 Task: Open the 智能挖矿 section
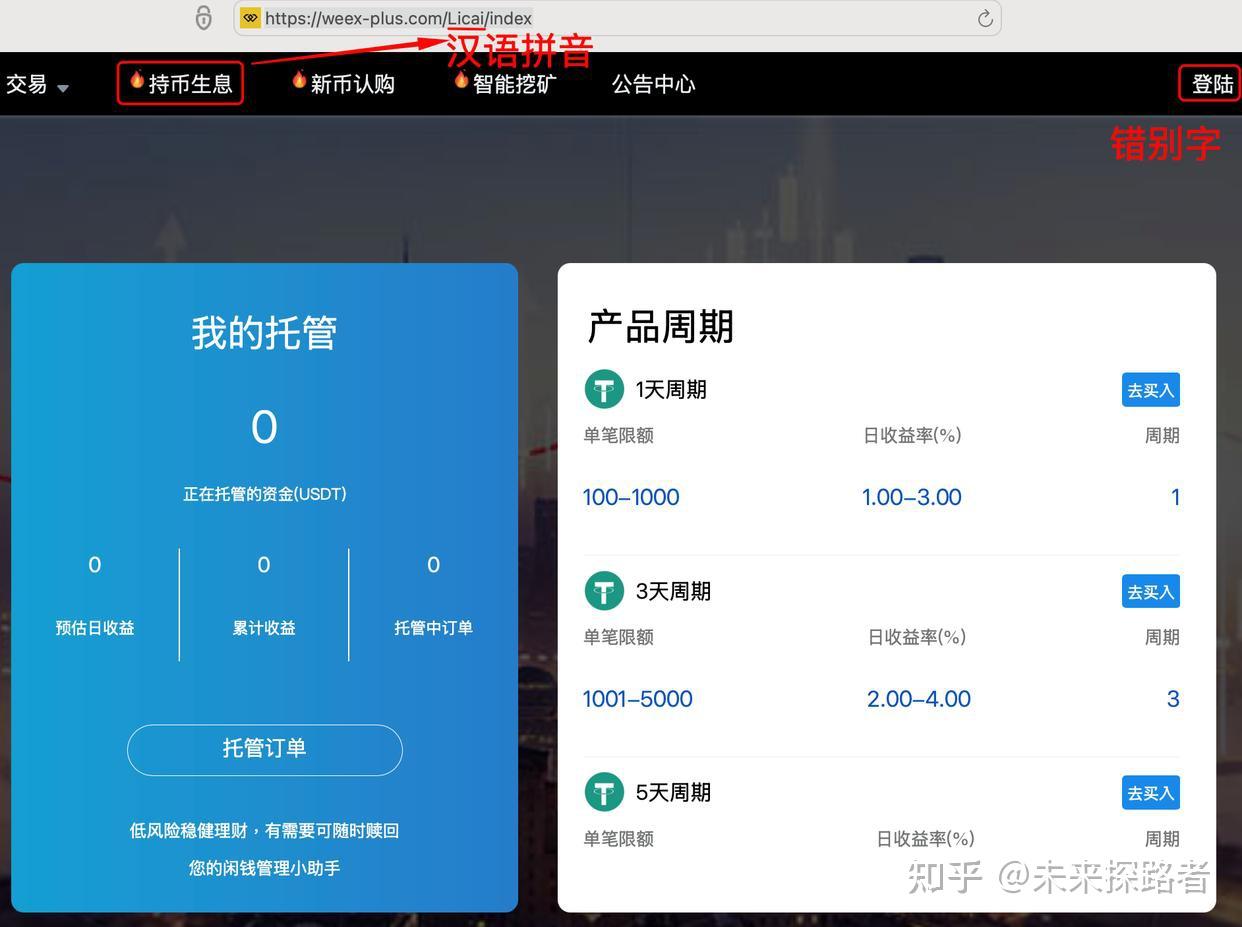[513, 84]
